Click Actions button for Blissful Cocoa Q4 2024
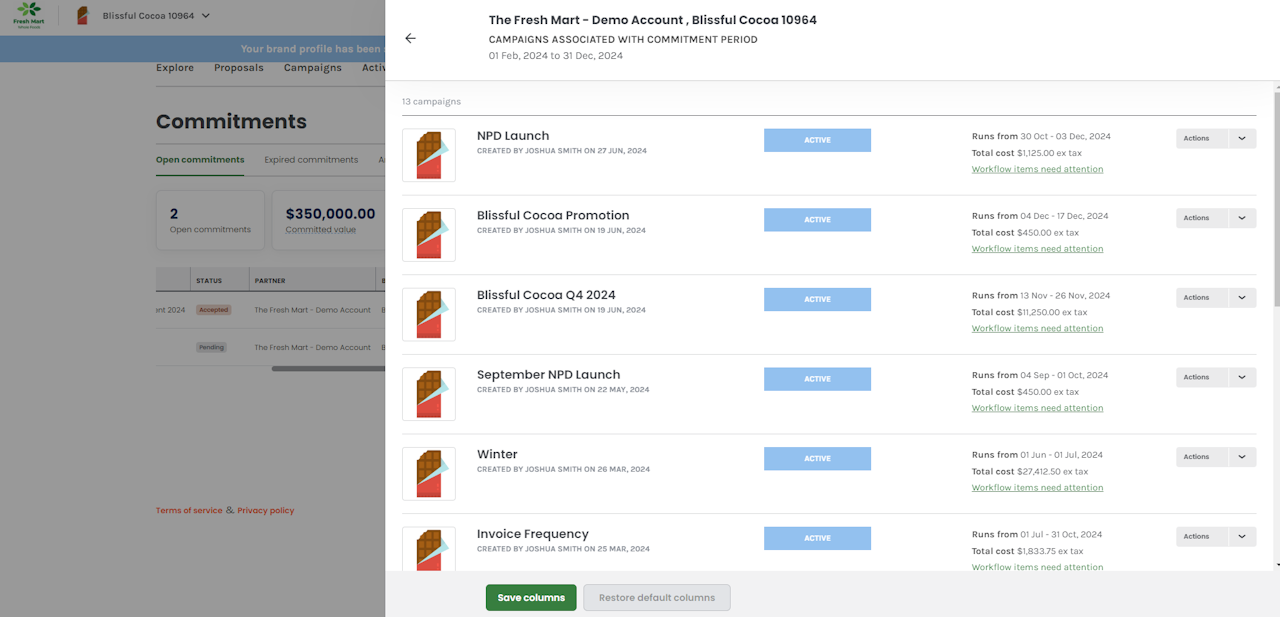The image size is (1280, 617). (x=1201, y=297)
